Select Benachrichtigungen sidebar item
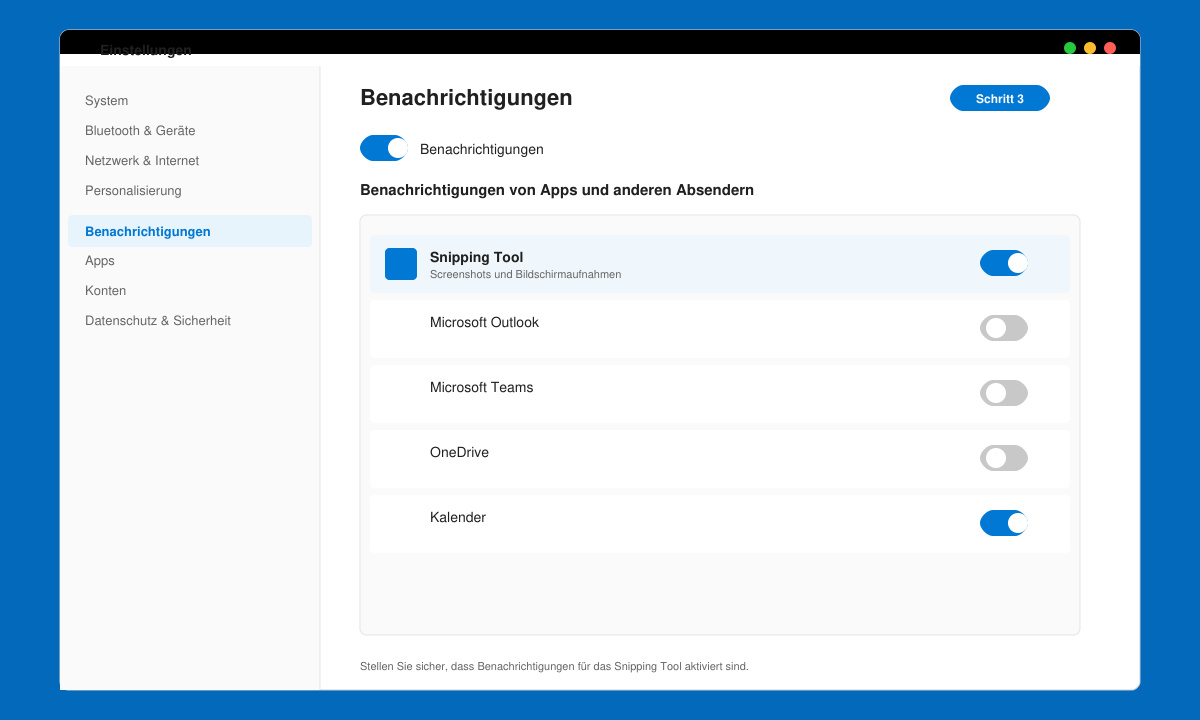The width and height of the screenshot is (1200, 720). point(190,231)
